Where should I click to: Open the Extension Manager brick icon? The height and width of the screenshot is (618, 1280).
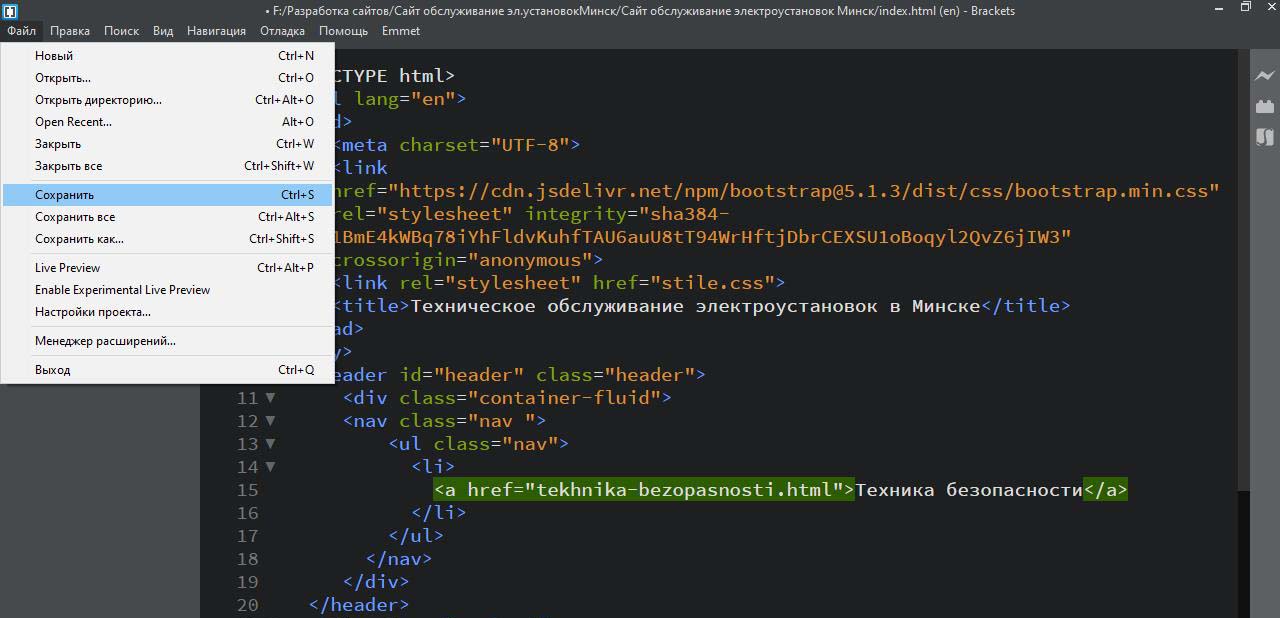[x=1264, y=106]
